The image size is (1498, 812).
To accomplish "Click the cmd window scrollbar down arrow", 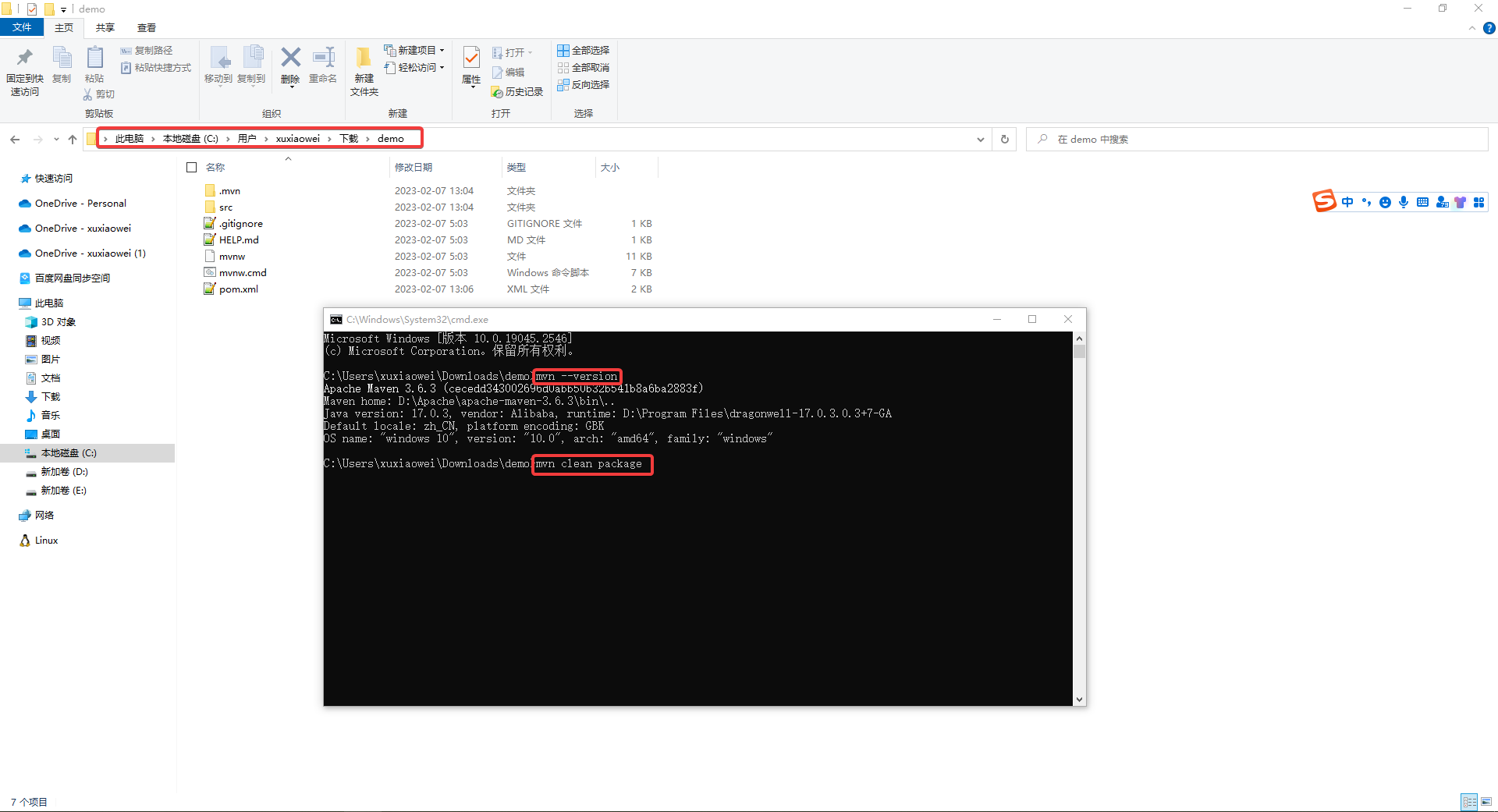I will (x=1079, y=700).
